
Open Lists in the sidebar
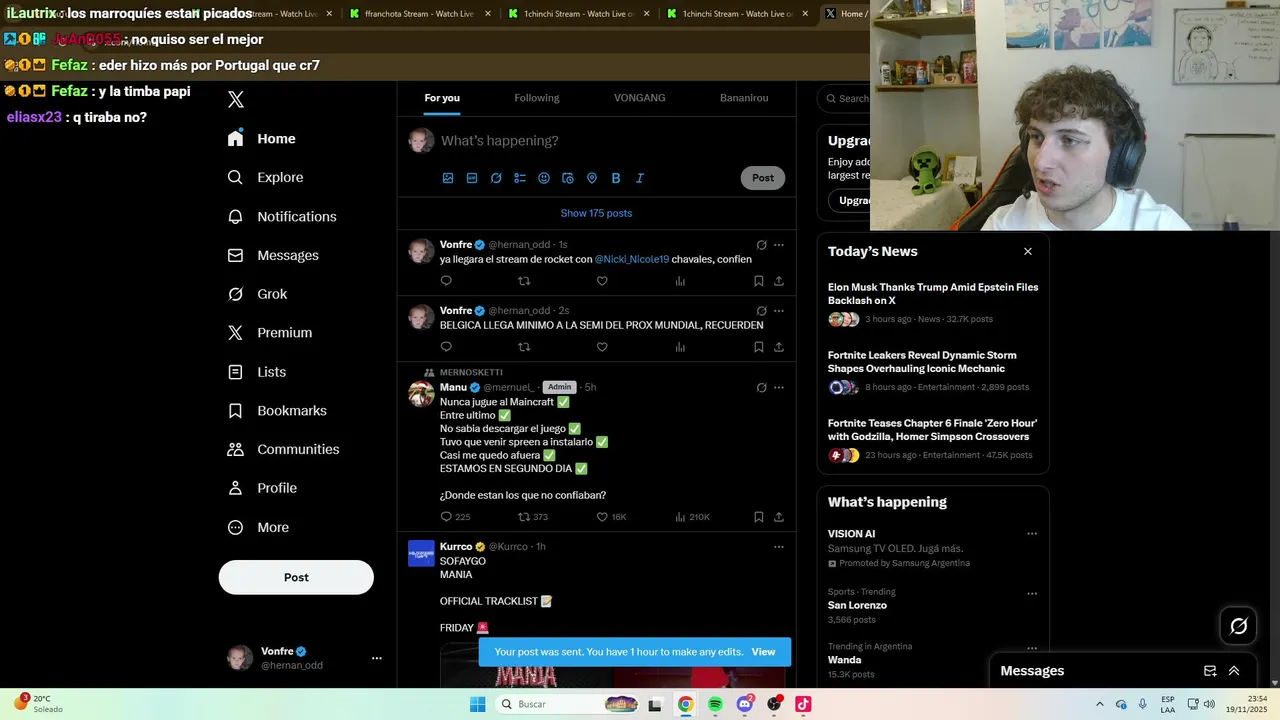[x=257, y=372]
